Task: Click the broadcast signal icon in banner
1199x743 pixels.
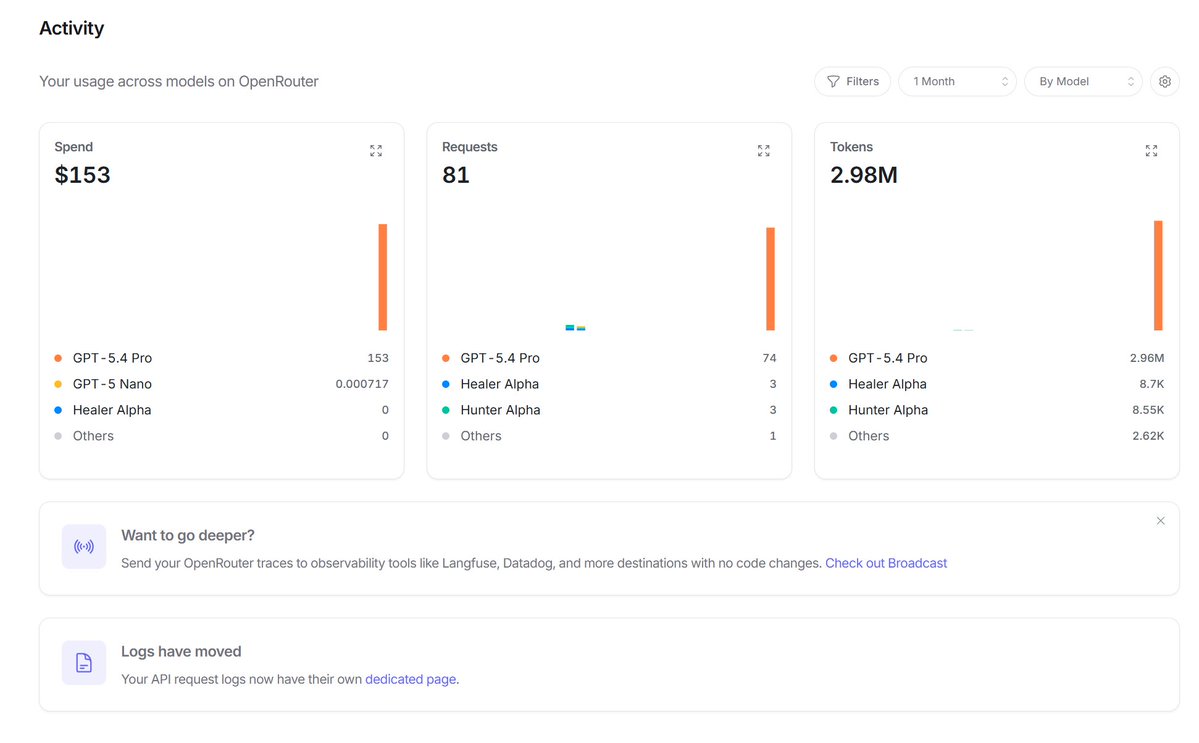Action: pos(84,547)
